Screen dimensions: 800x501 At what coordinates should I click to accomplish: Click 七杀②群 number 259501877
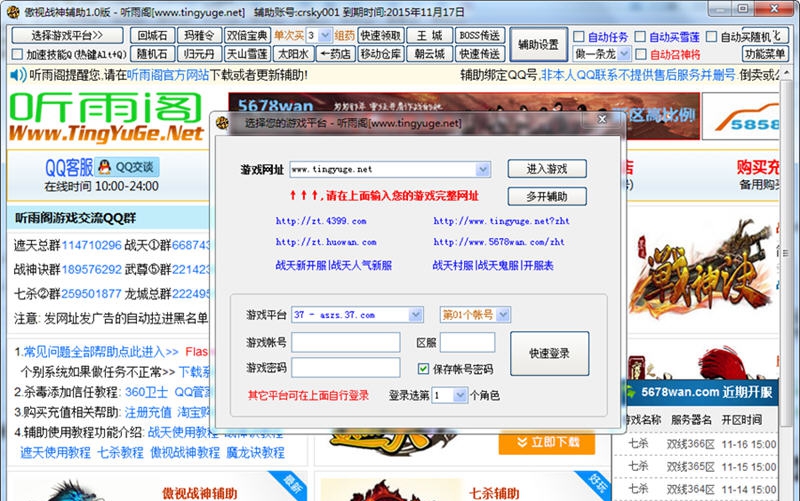click(x=92, y=294)
